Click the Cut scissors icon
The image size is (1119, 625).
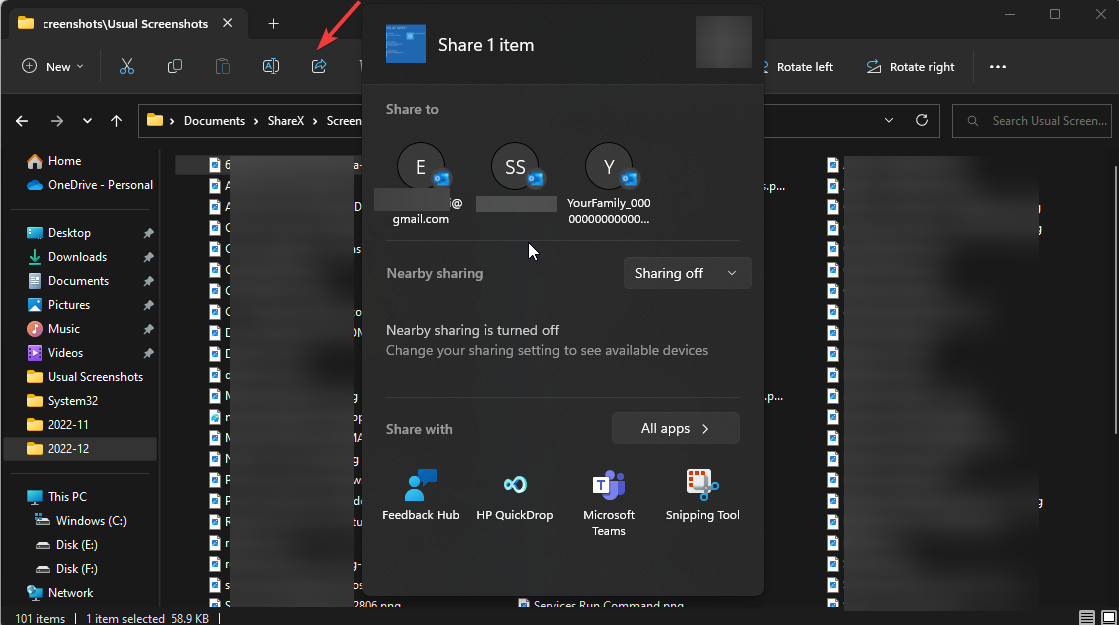(x=127, y=66)
